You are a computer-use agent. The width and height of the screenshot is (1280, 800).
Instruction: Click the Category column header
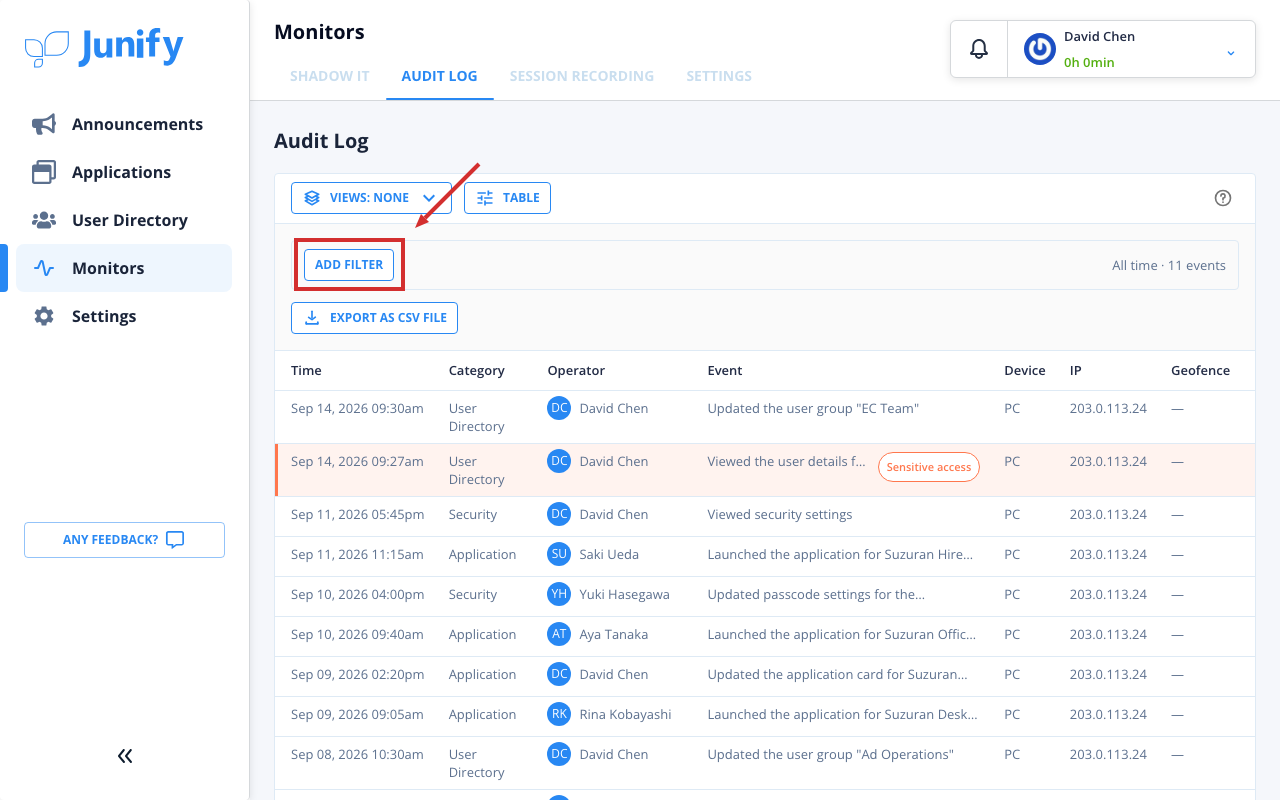click(x=477, y=371)
